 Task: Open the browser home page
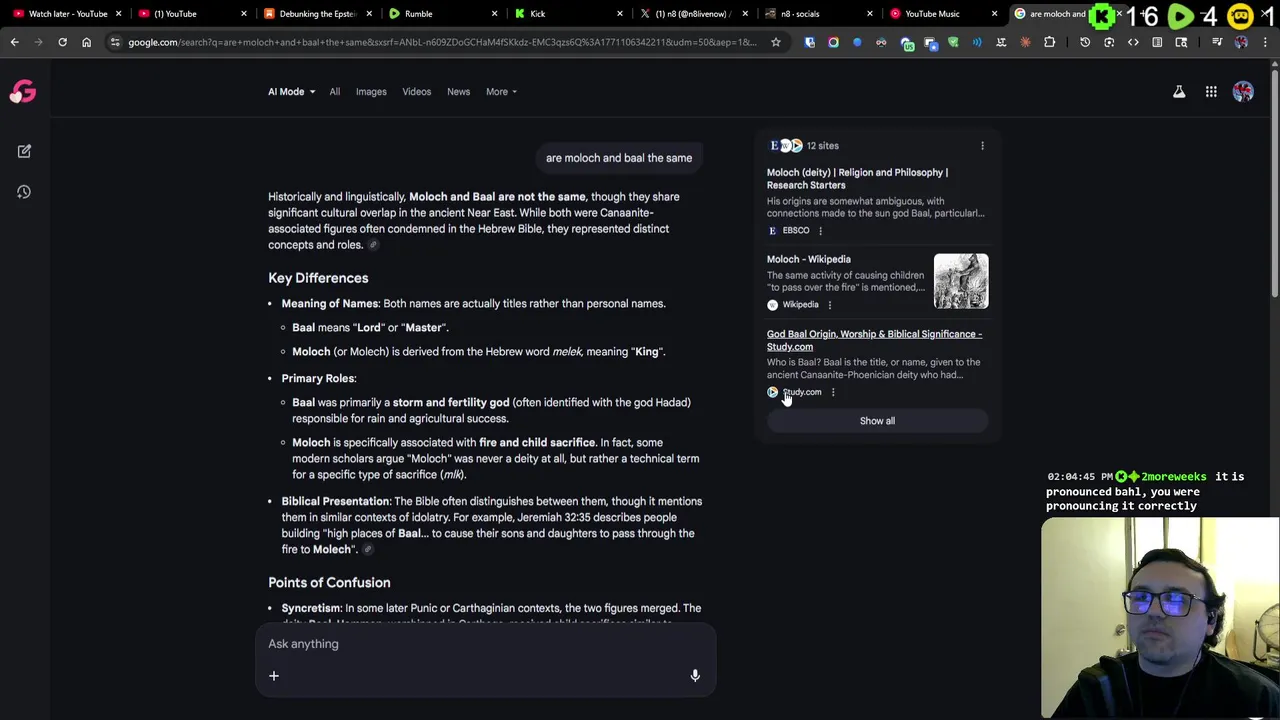click(86, 42)
